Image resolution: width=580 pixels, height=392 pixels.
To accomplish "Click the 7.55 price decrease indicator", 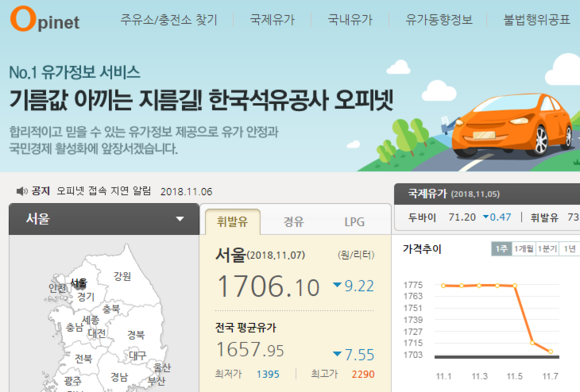I will [x=354, y=355].
